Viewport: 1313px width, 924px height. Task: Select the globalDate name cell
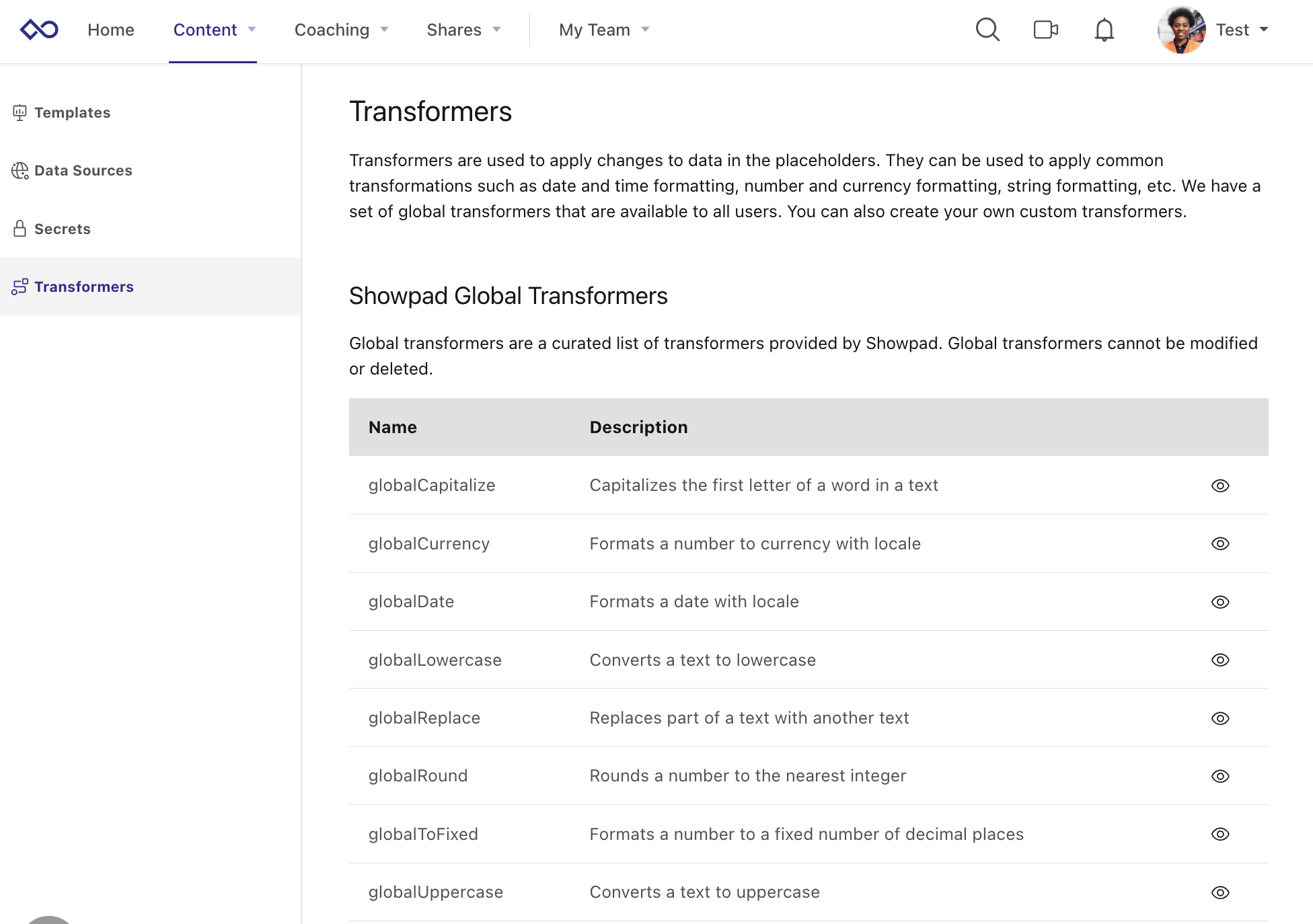click(x=411, y=601)
